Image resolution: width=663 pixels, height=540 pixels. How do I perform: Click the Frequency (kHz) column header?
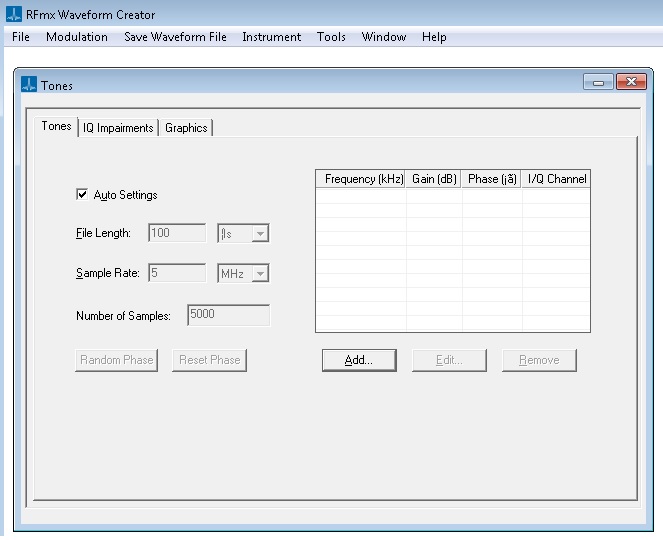[361, 179]
